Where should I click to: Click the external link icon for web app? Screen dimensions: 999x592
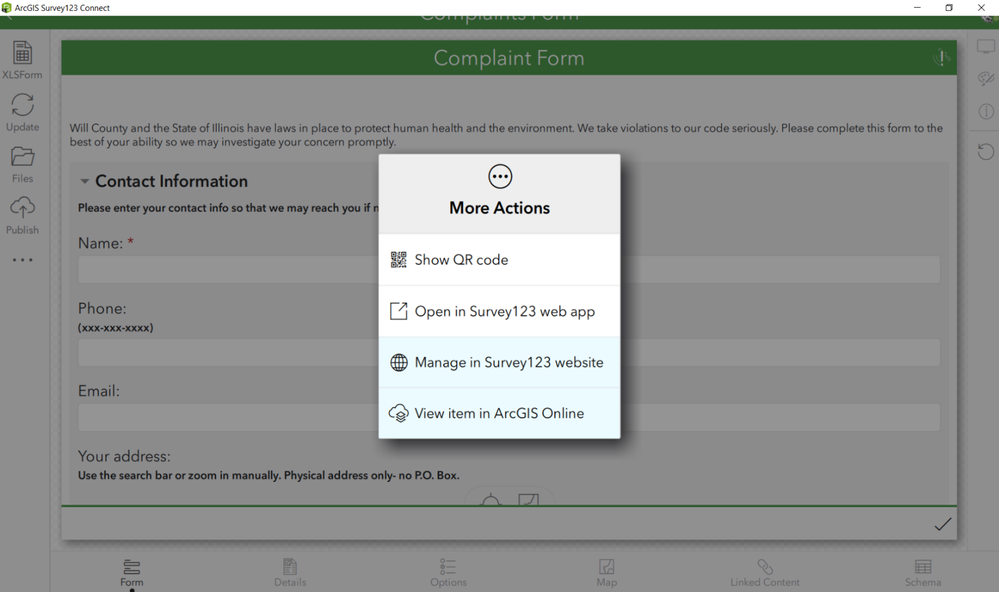398,311
